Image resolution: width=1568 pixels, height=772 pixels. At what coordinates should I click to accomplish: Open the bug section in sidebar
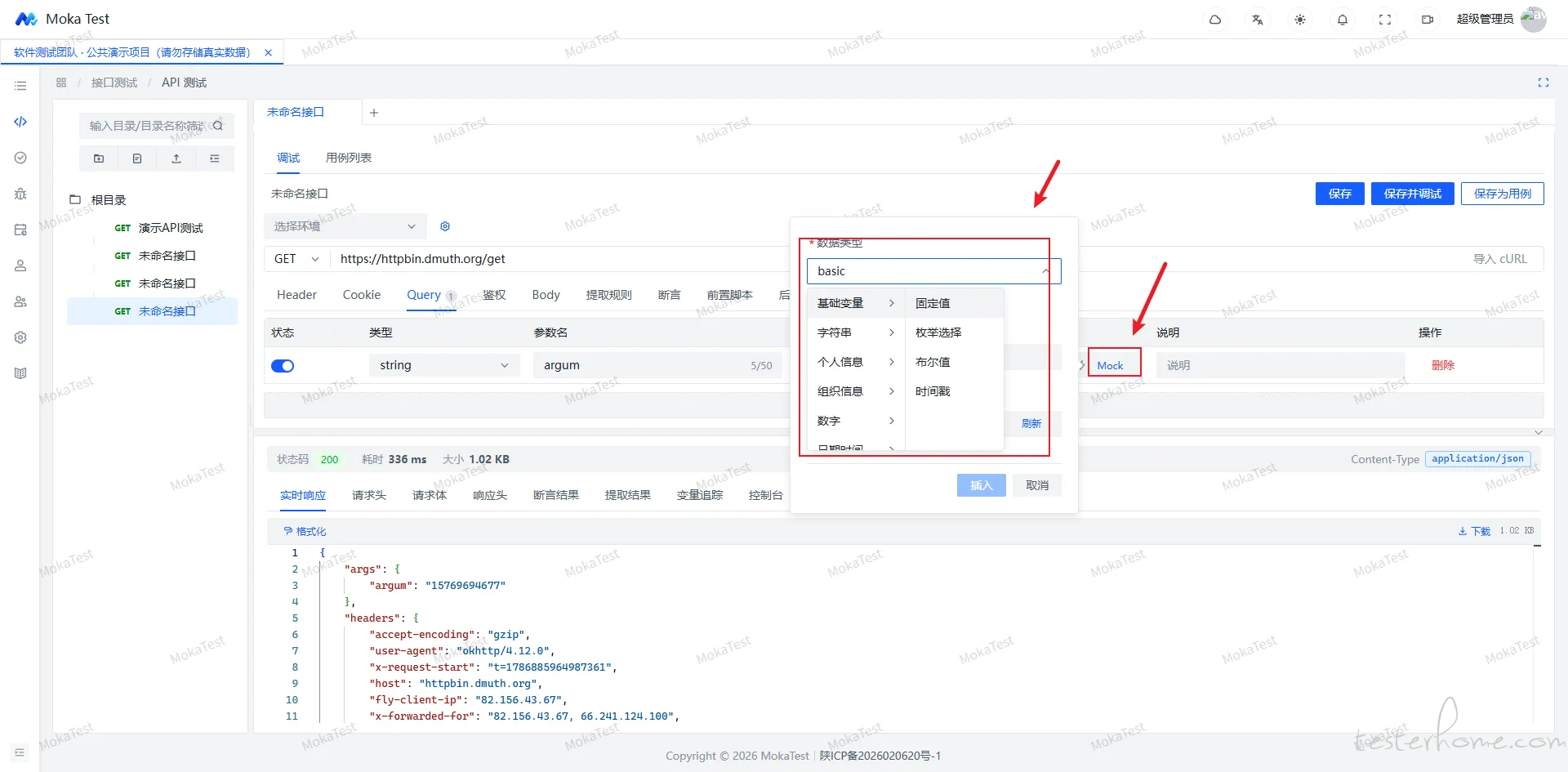coord(20,194)
